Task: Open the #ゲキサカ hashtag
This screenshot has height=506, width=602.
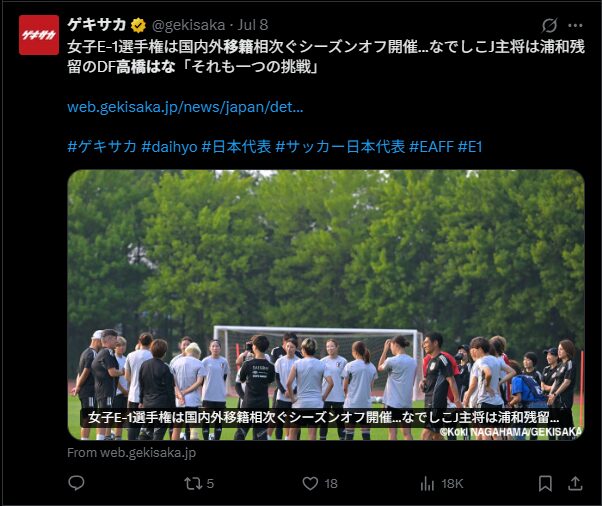Action: 102,146
